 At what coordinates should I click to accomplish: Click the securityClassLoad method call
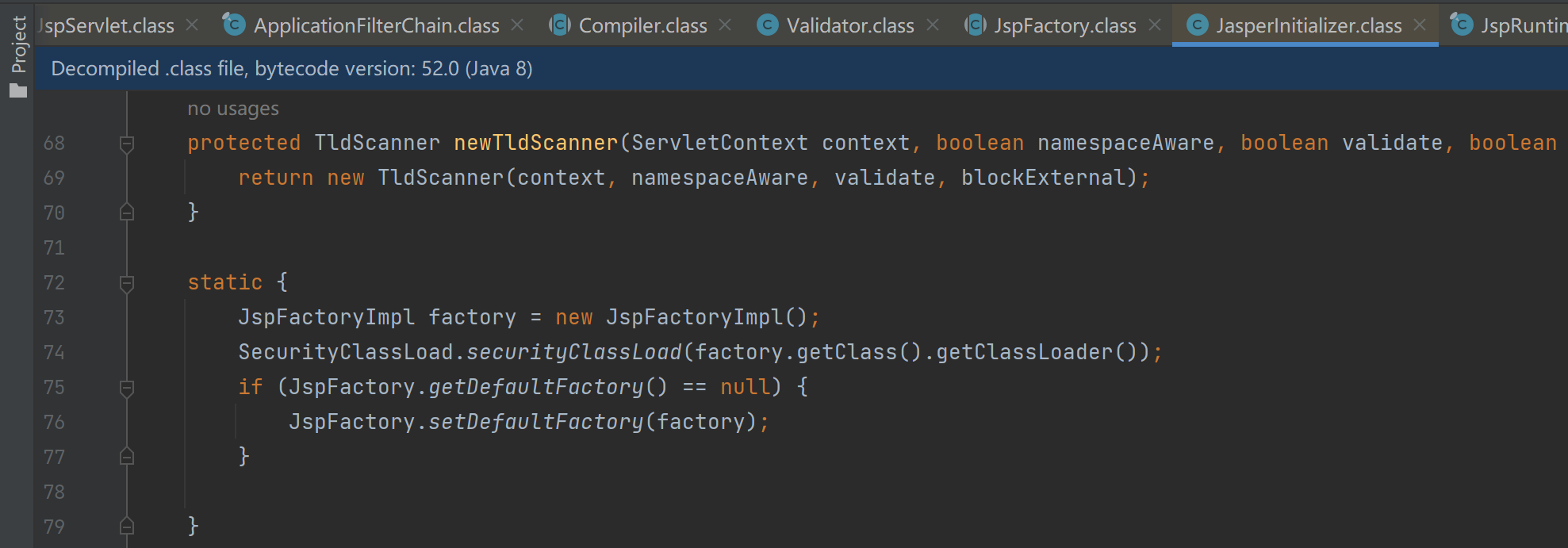point(573,352)
